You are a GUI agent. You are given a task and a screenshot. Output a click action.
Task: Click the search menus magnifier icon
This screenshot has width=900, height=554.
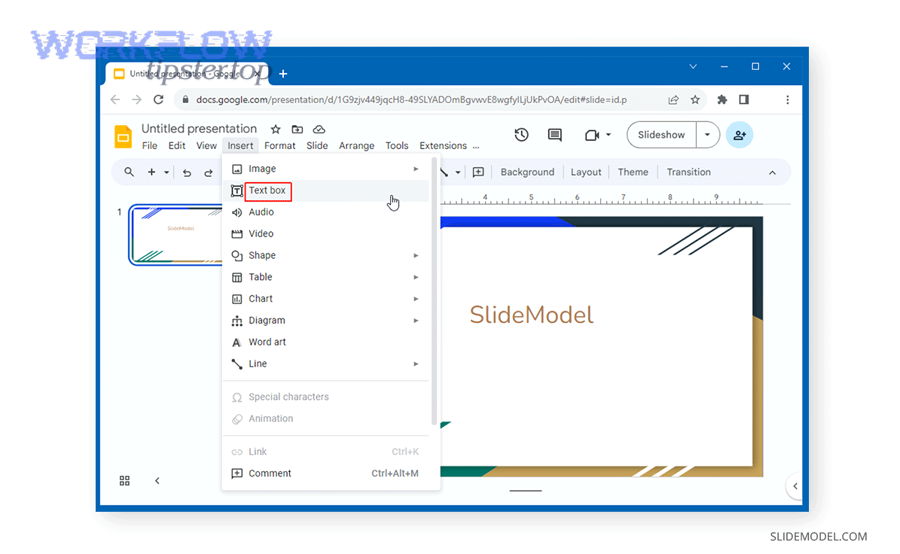click(x=129, y=172)
